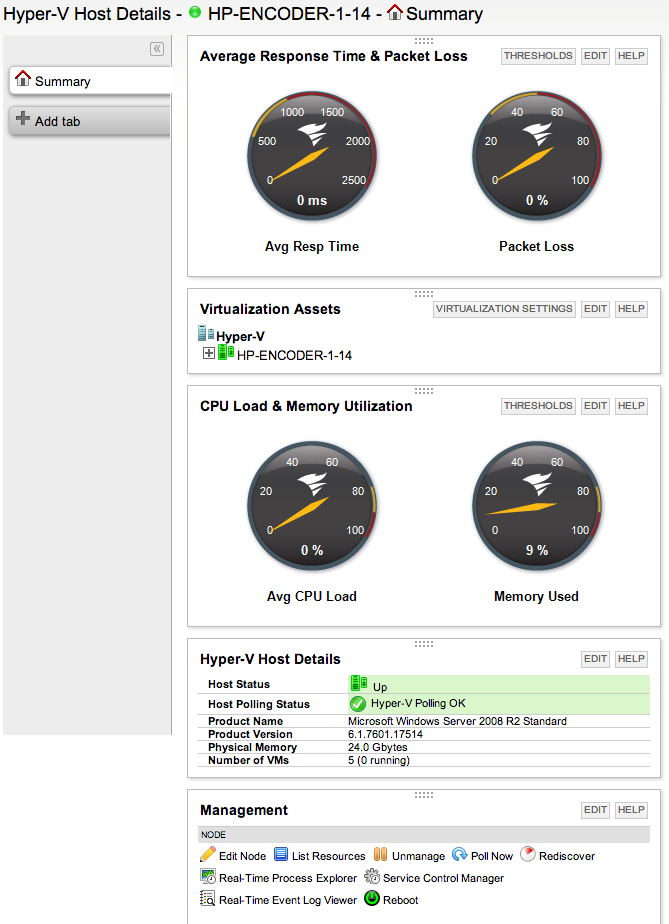Image resolution: width=669 pixels, height=924 pixels.
Task: Click the 'Hyper-V Polling OK' status text
Action: (418, 703)
